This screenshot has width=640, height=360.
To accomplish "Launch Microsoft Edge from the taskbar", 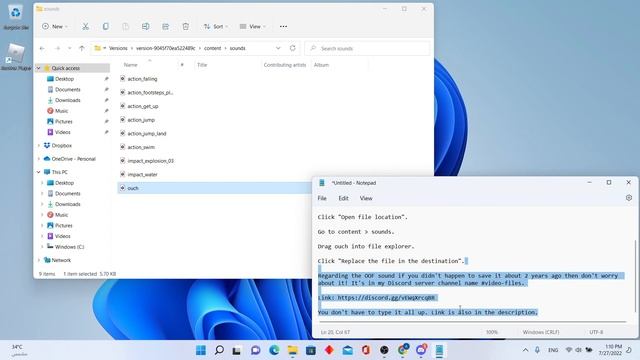I will 274,350.
